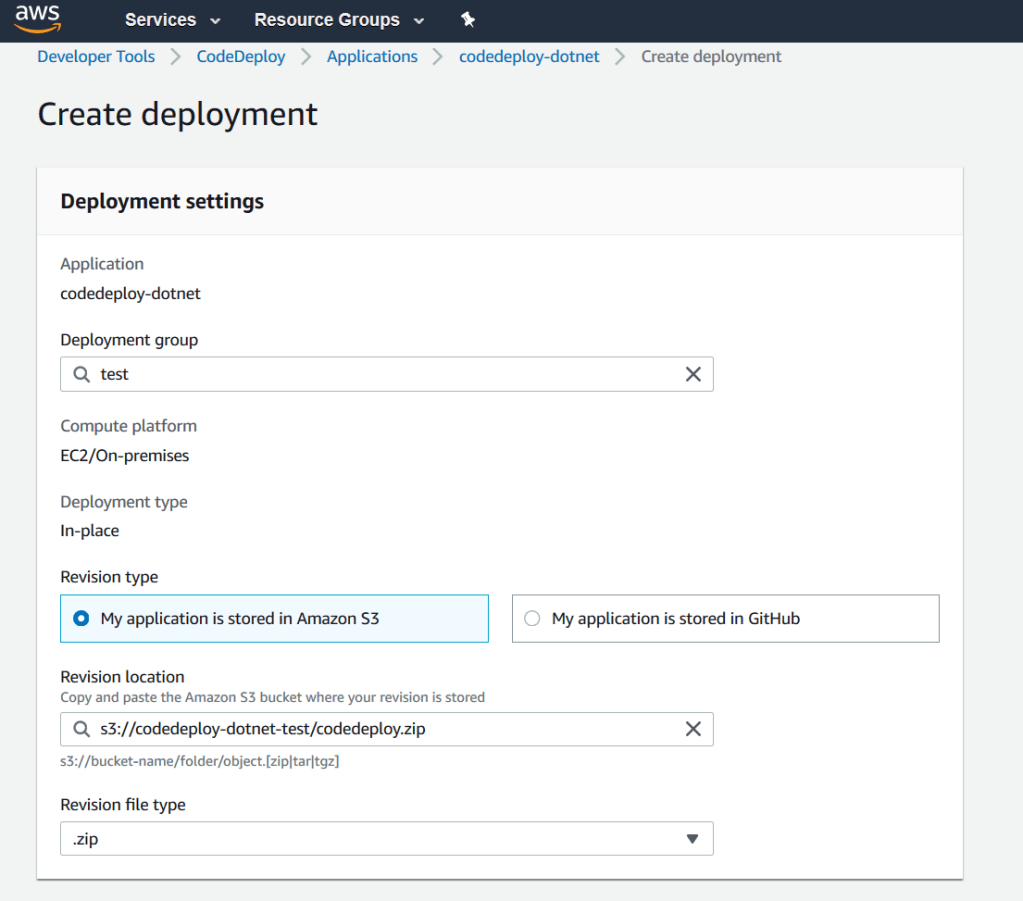Click the pin shortcut icon in navbar
The height and width of the screenshot is (901, 1023).
pos(467,20)
